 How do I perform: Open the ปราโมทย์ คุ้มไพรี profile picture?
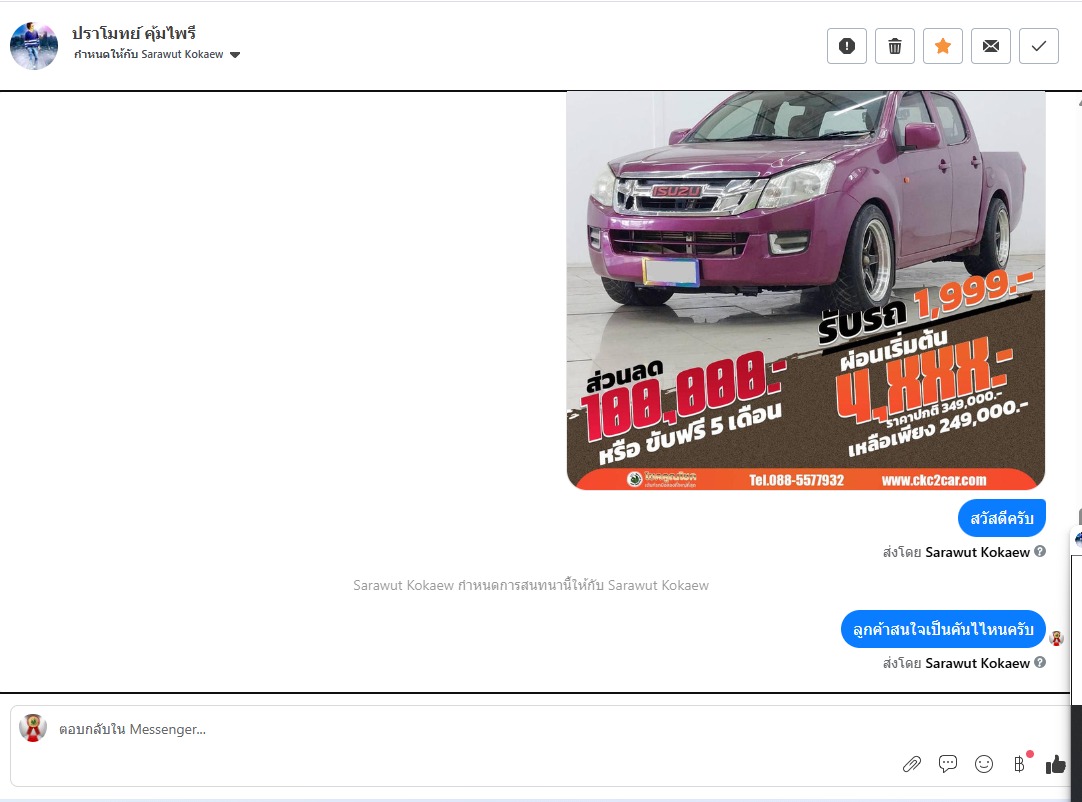(x=34, y=46)
